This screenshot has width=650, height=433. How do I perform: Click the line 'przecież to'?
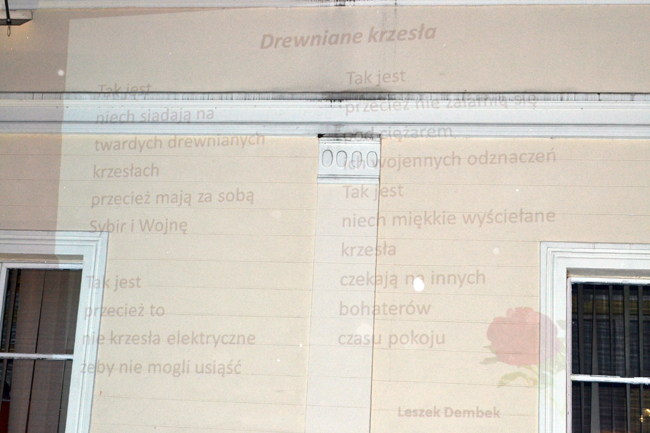[x=125, y=311]
